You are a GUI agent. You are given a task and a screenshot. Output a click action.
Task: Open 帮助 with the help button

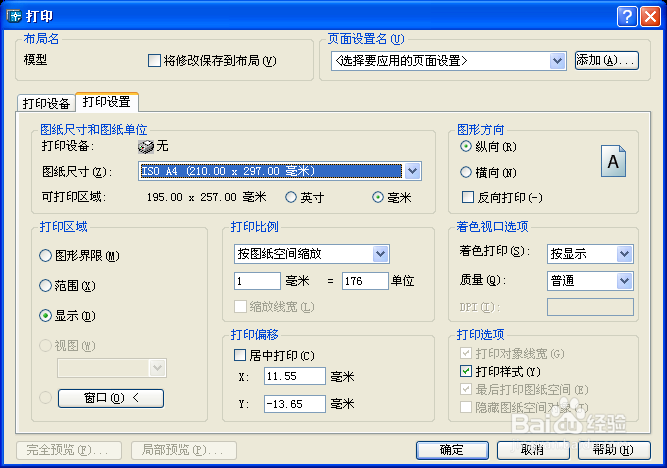click(614, 450)
